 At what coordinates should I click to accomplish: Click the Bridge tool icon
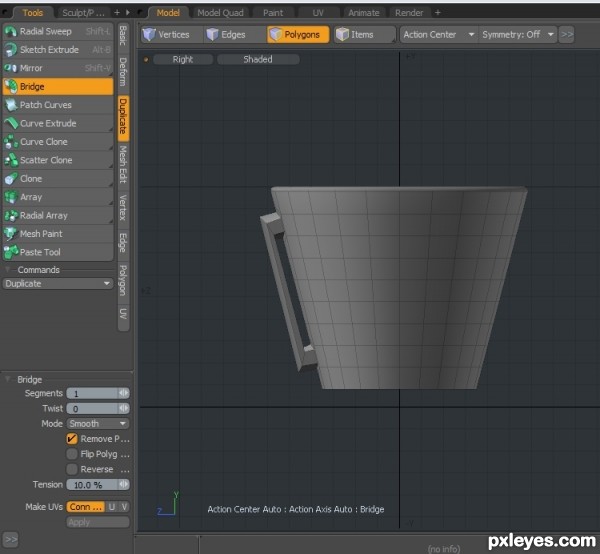tap(11, 86)
